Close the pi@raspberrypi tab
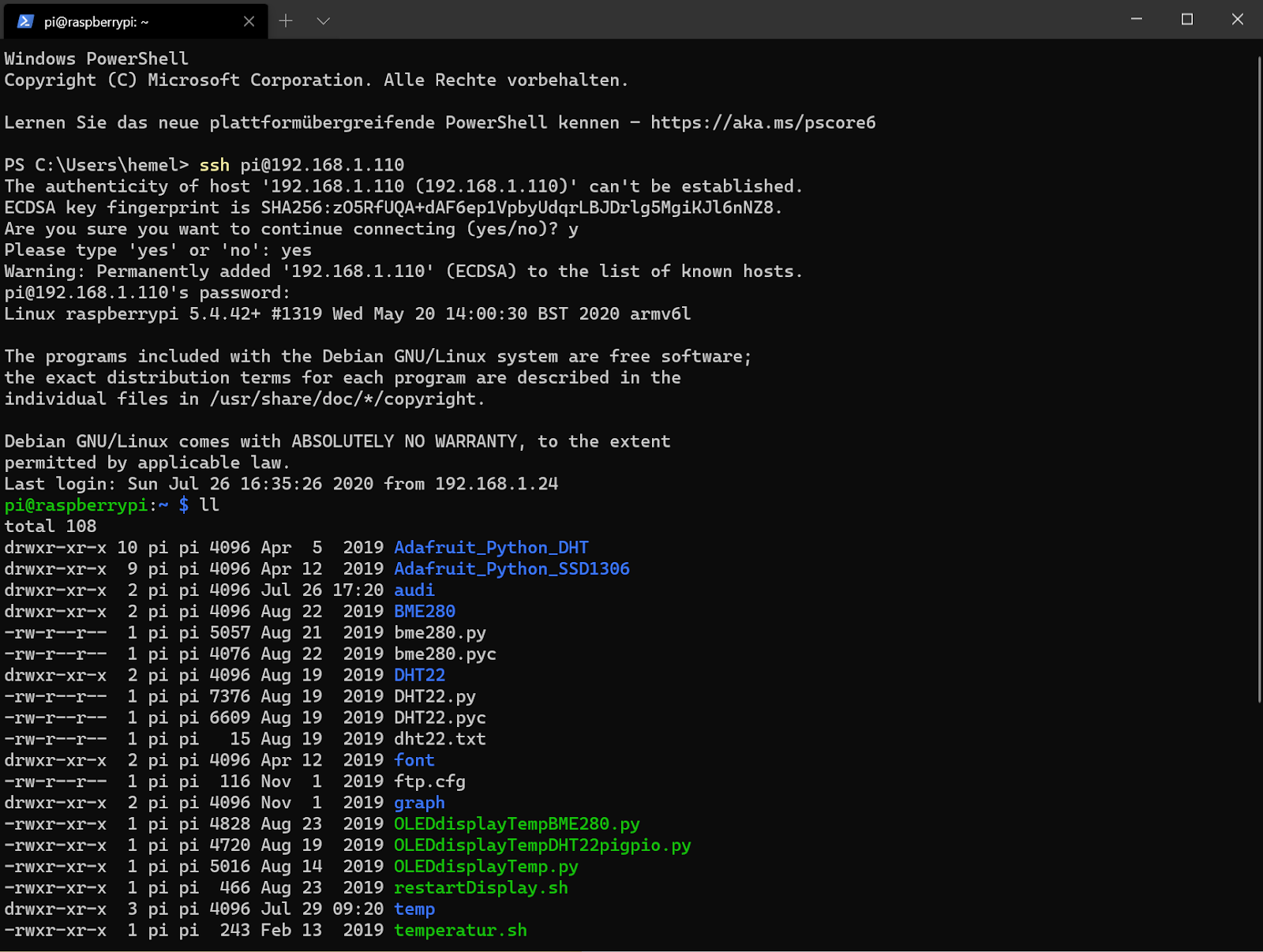This screenshot has width=1263, height=952. (x=249, y=21)
